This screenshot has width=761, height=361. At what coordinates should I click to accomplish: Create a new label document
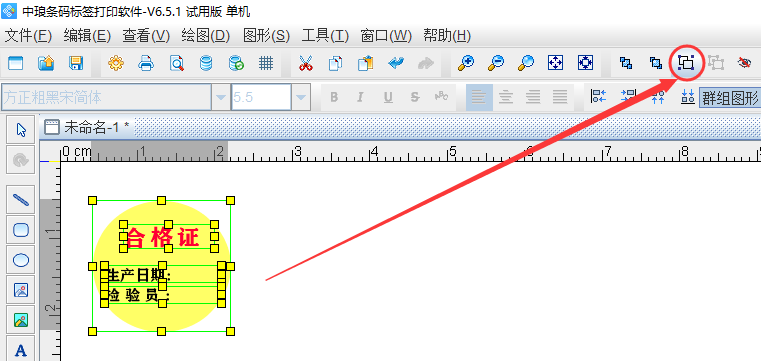coord(16,63)
